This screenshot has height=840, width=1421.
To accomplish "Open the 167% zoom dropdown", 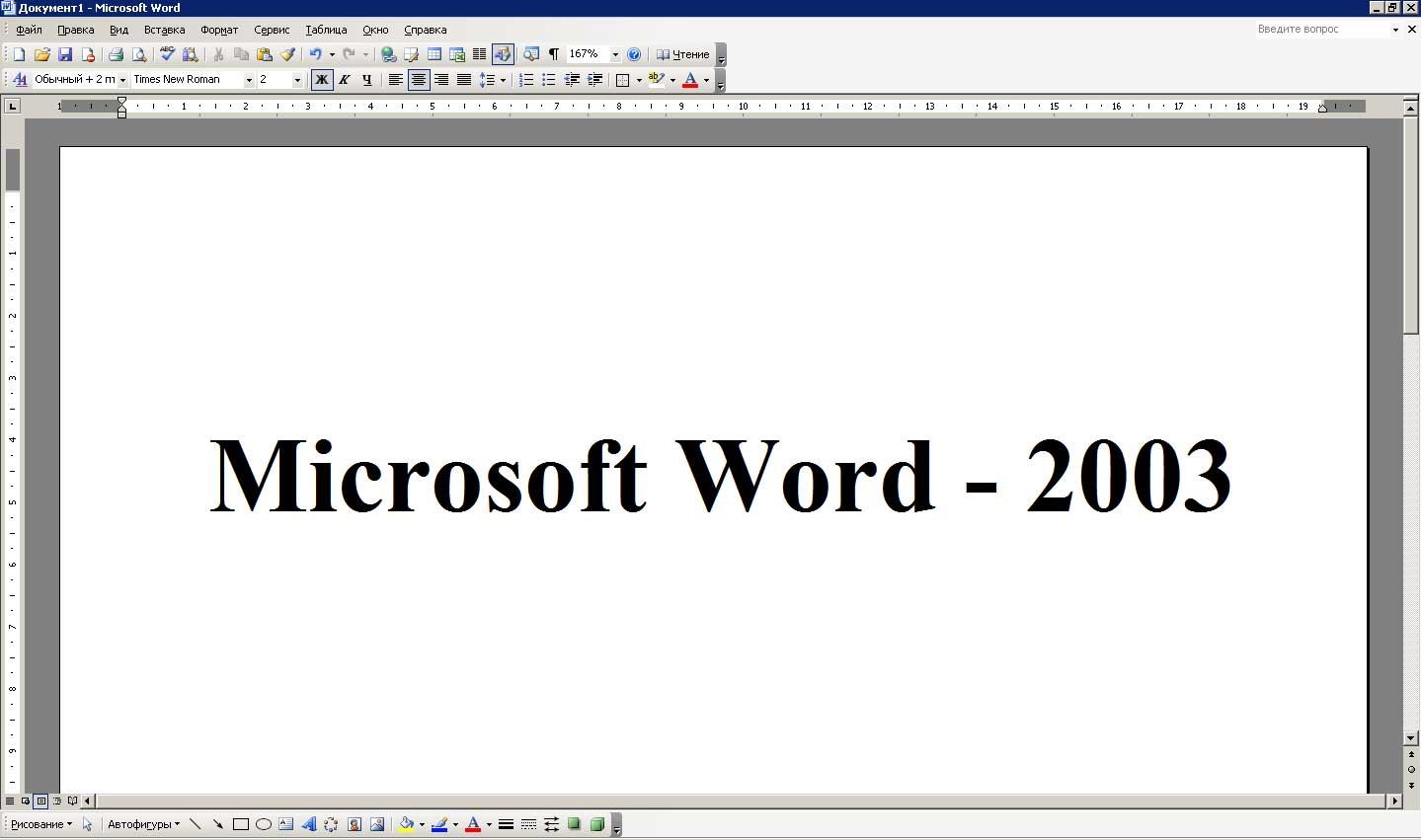I will pos(615,55).
